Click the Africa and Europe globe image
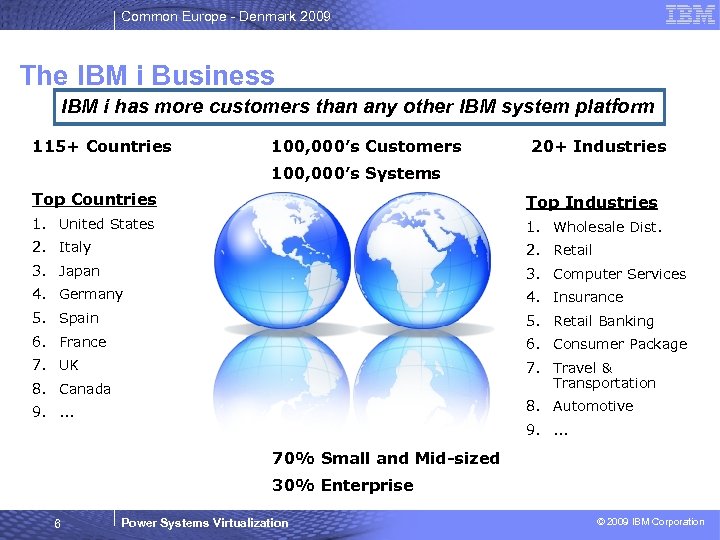This screenshot has width=720, height=540. [x=422, y=260]
